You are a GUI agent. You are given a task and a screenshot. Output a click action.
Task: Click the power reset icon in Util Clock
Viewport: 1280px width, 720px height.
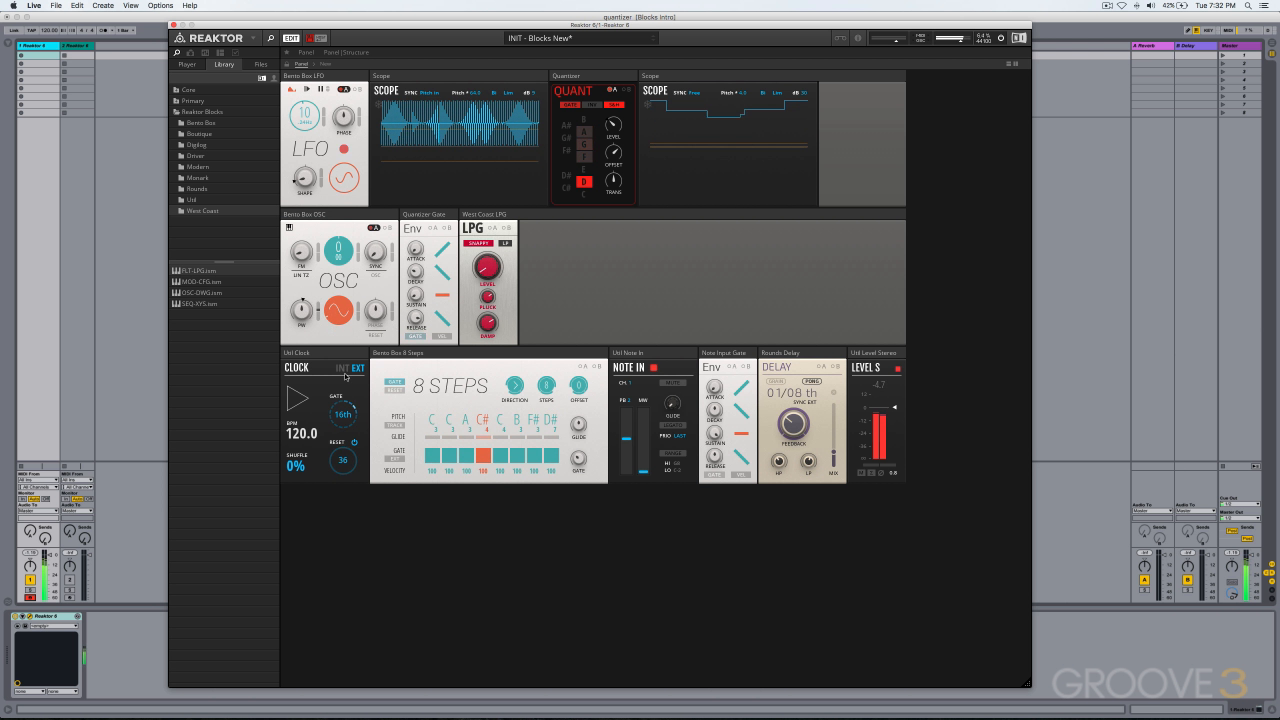(354, 442)
